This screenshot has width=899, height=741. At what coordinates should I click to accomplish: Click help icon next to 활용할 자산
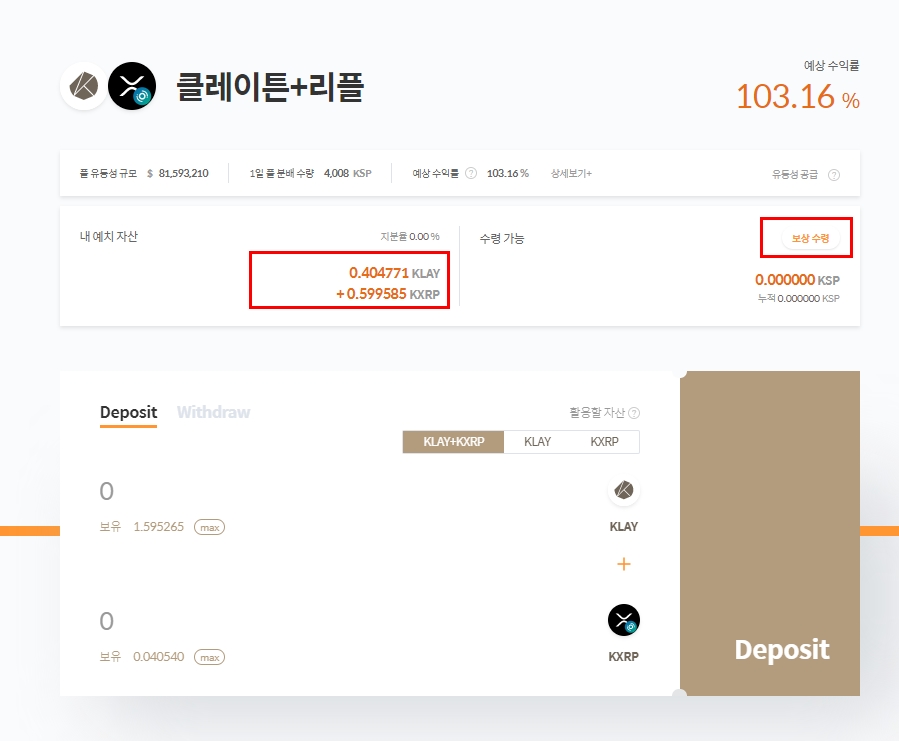[634, 413]
